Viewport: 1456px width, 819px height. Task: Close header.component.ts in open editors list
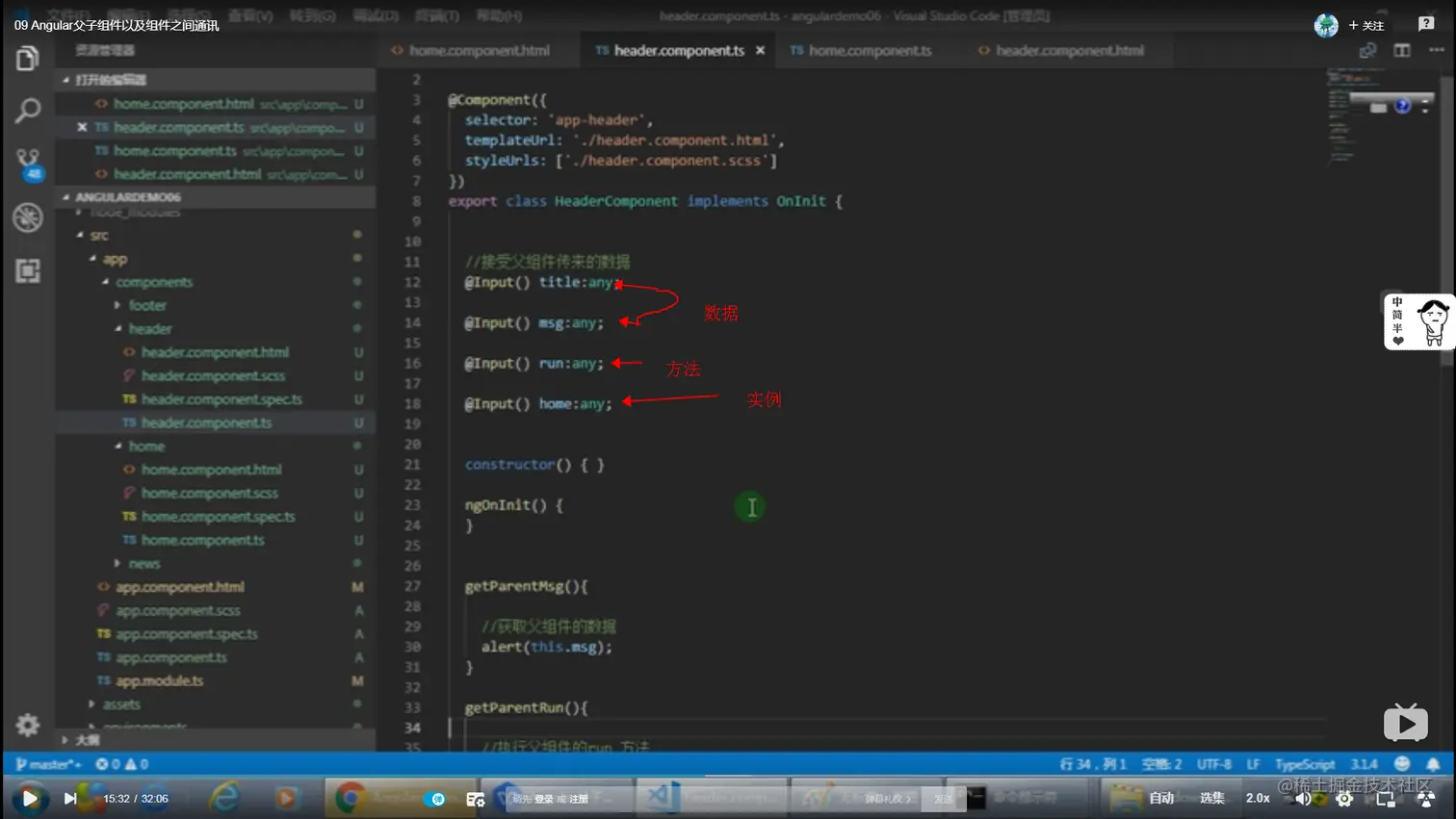click(82, 127)
